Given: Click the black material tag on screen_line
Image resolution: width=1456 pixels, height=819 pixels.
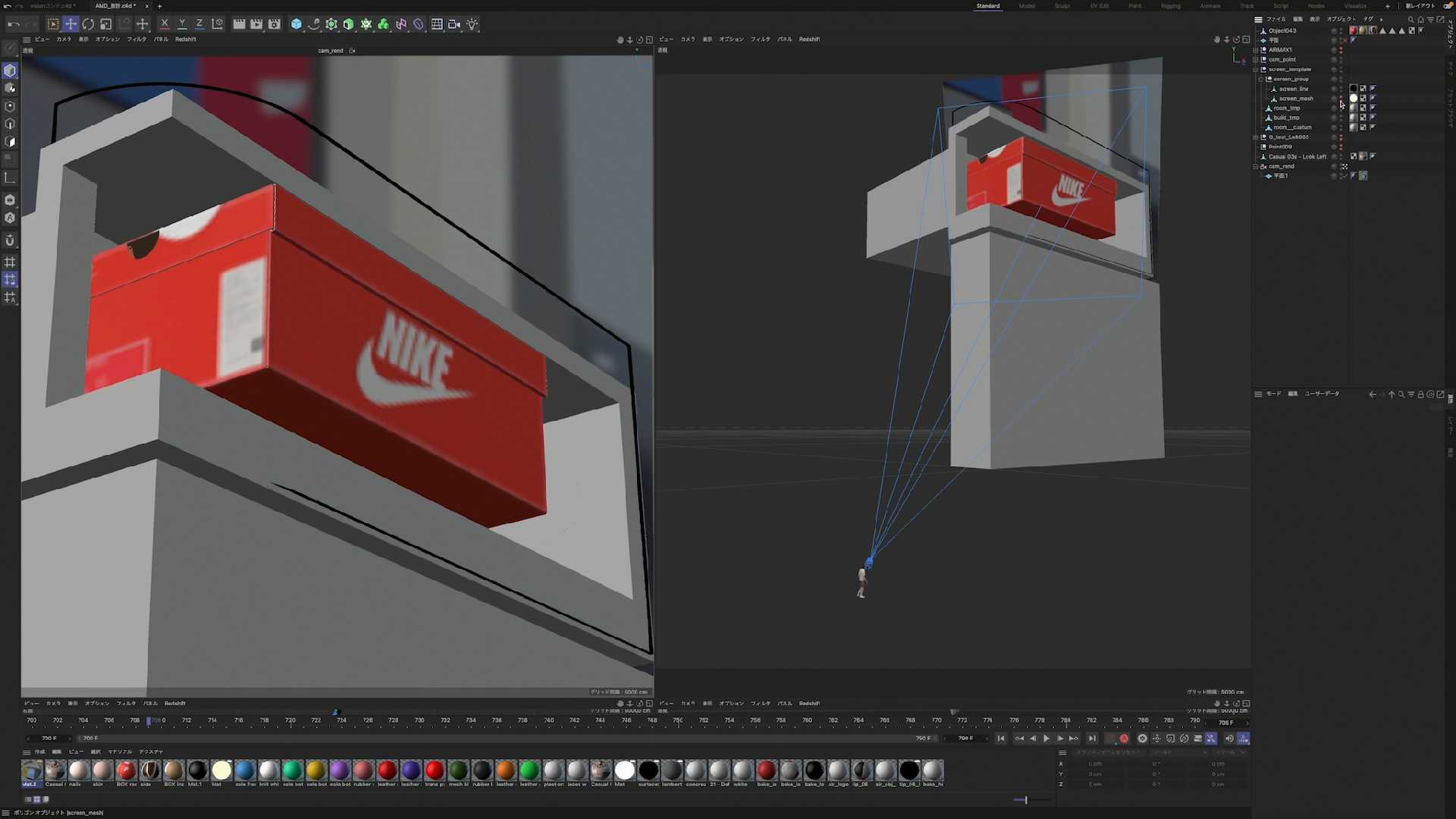Looking at the screenshot, I should pyautogui.click(x=1354, y=89).
